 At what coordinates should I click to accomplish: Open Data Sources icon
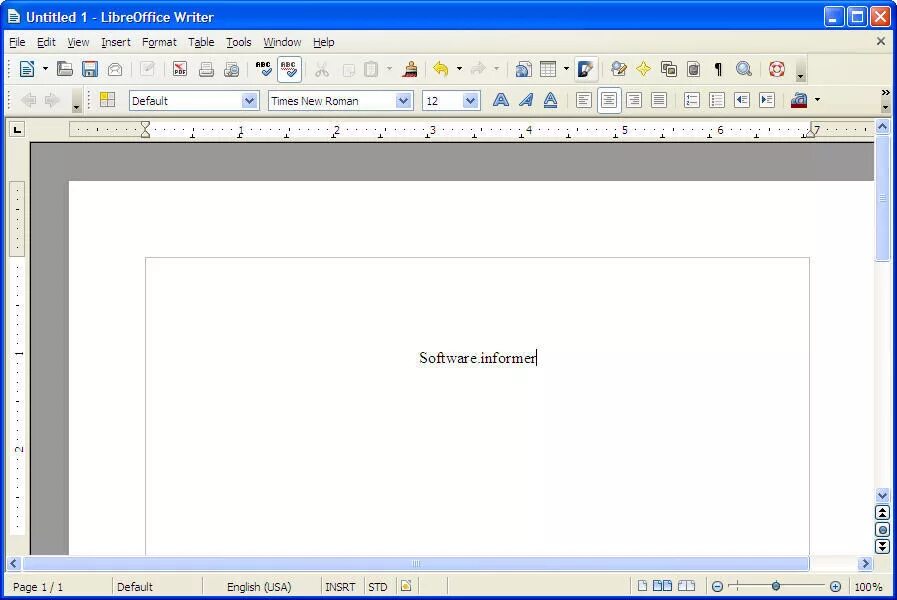[693, 69]
